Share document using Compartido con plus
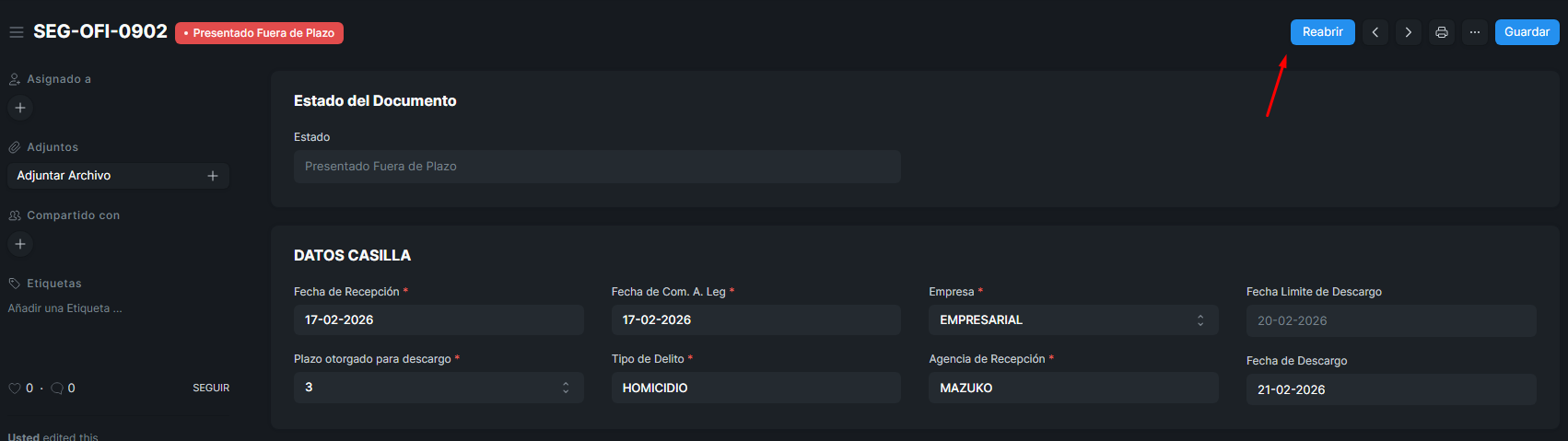 (20, 244)
